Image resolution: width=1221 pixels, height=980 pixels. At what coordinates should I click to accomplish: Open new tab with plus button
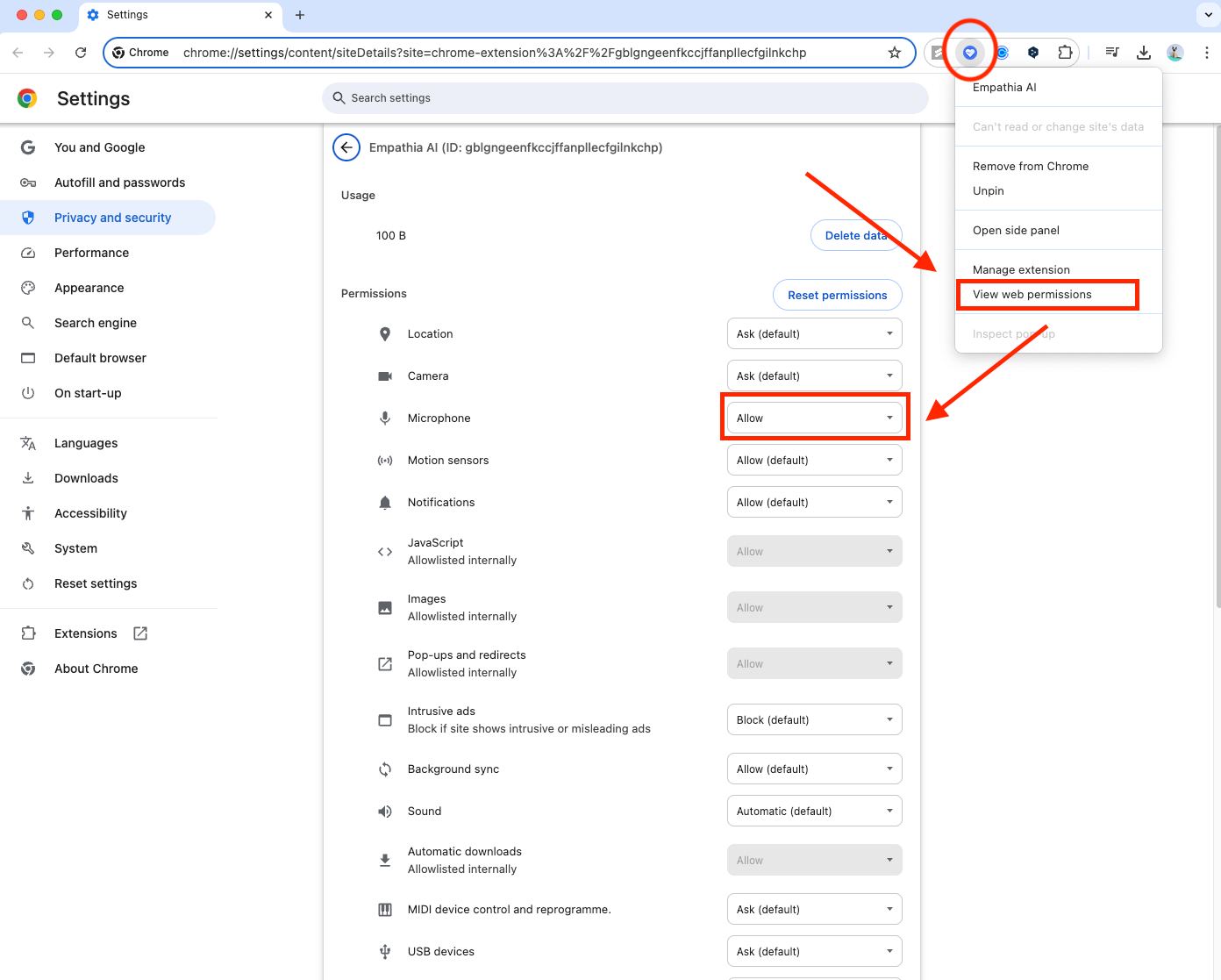point(300,15)
